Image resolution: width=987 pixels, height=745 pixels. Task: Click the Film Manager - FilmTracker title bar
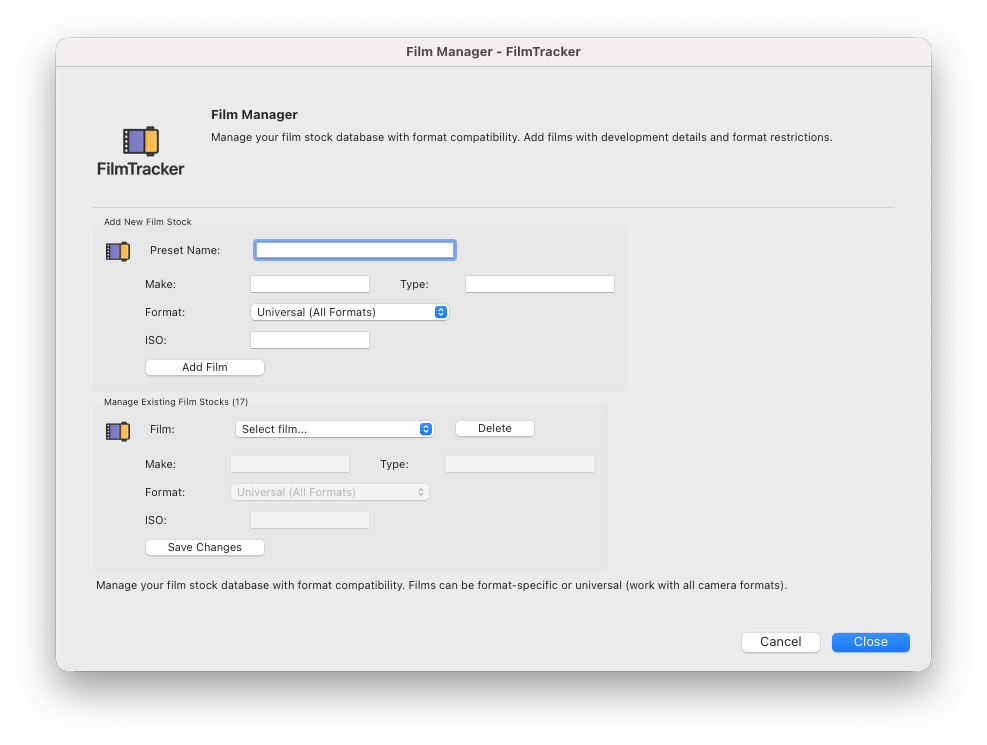[493, 51]
